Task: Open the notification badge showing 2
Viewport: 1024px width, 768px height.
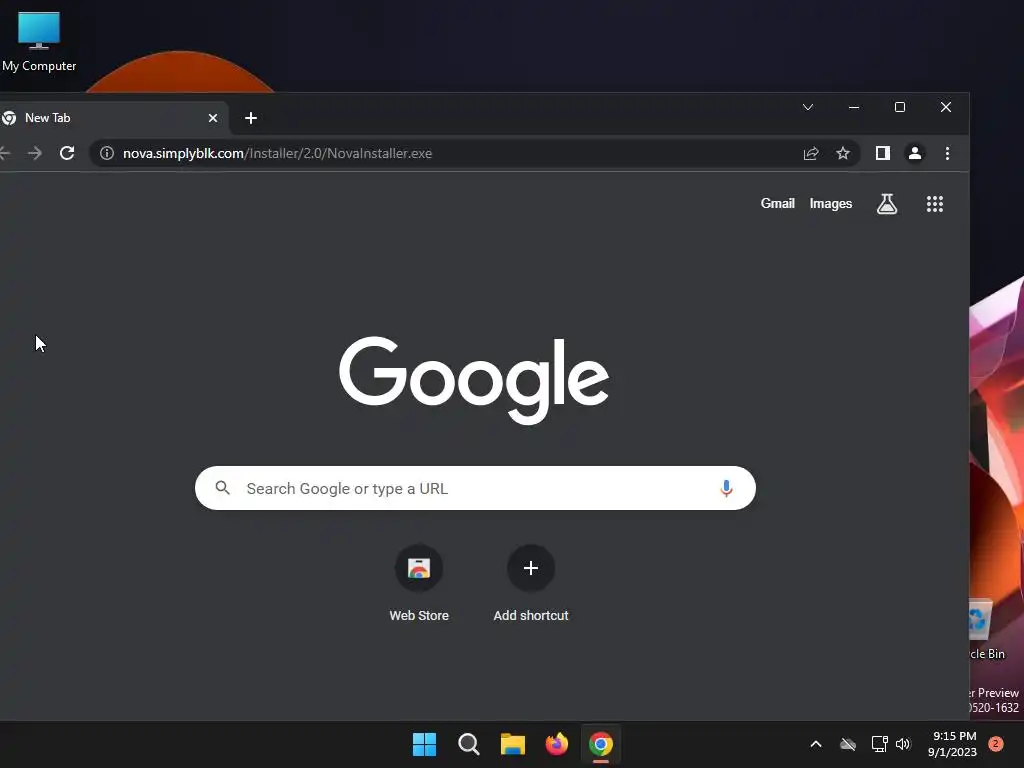Action: coord(996,744)
